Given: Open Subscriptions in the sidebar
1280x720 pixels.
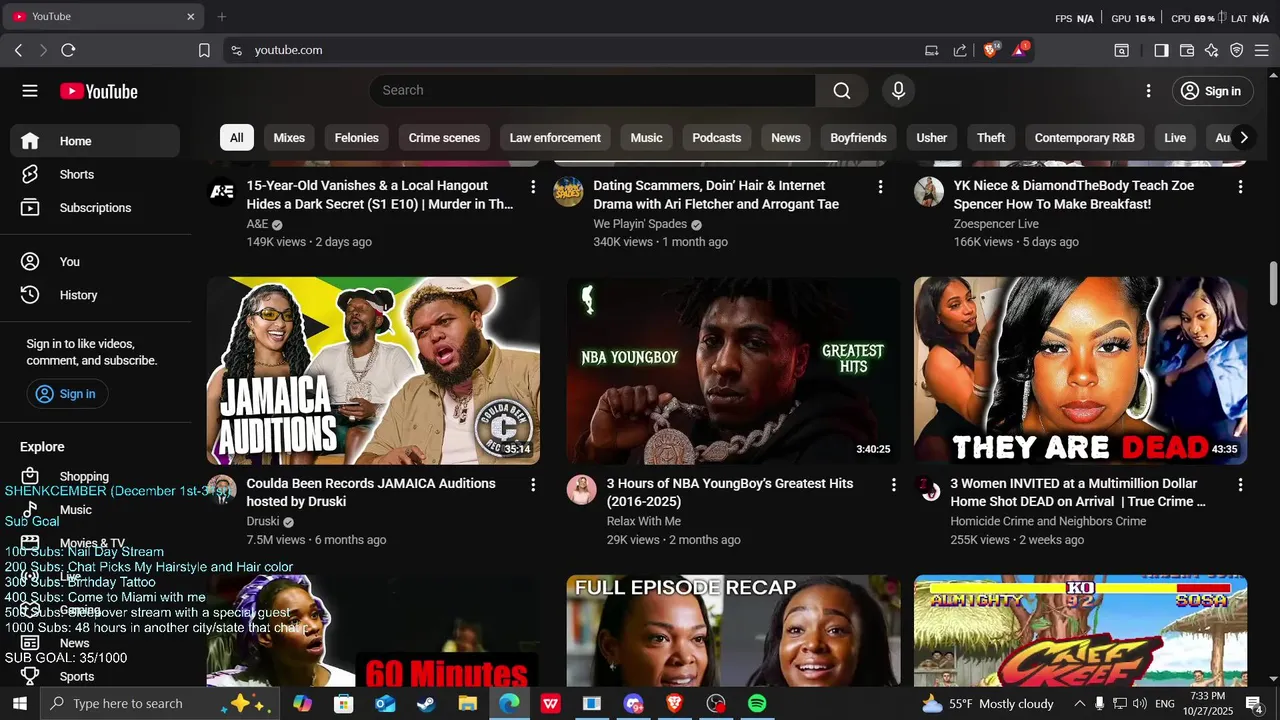Looking at the screenshot, I should 96,208.
